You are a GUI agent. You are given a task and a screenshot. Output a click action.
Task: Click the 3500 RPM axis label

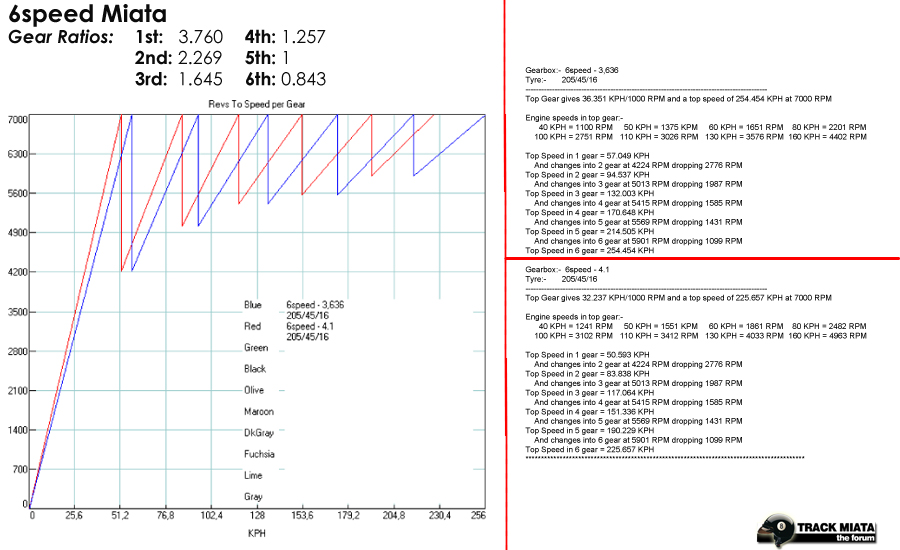[x=17, y=312]
